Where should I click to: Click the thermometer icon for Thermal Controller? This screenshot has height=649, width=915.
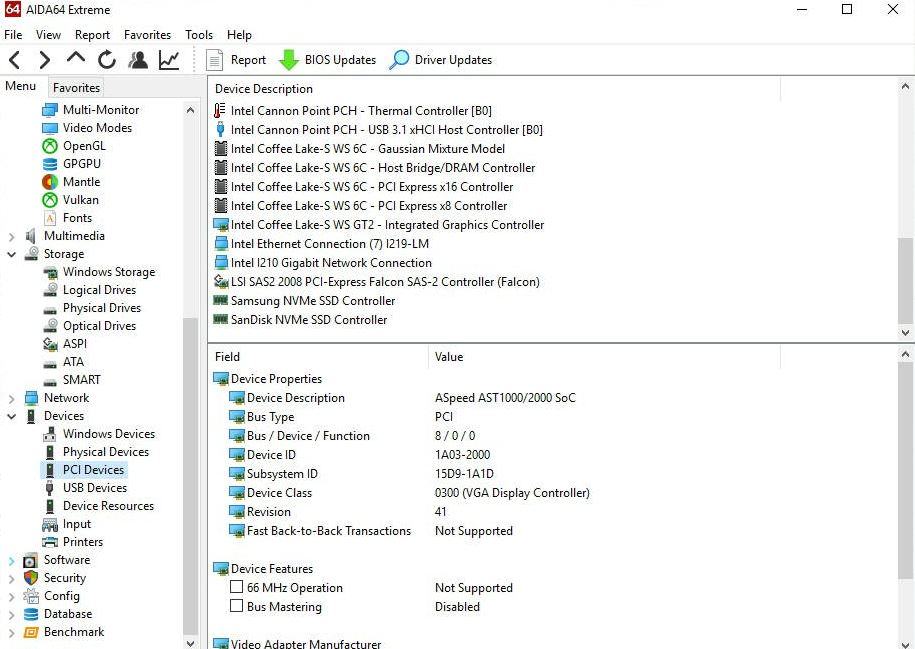[220, 110]
